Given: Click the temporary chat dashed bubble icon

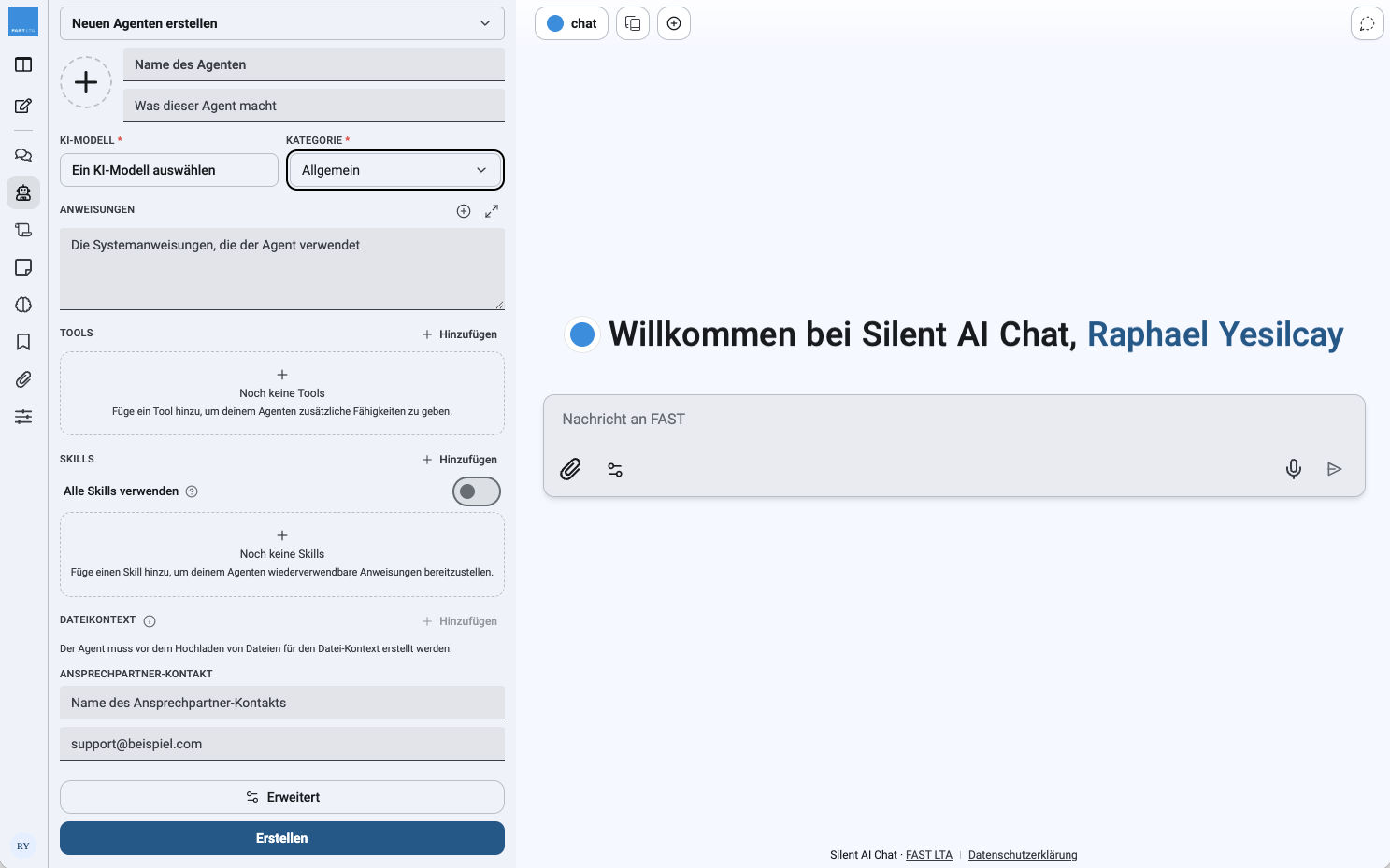Looking at the screenshot, I should click(1368, 23).
